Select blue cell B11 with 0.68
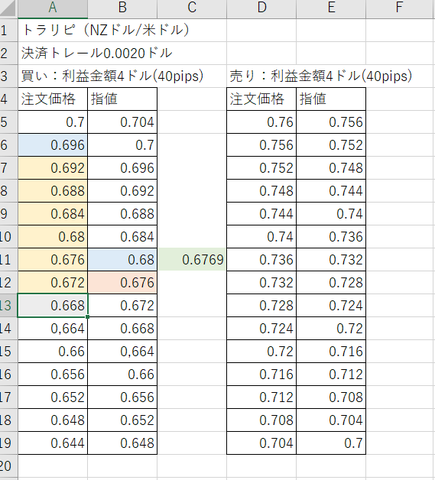 tap(122, 259)
